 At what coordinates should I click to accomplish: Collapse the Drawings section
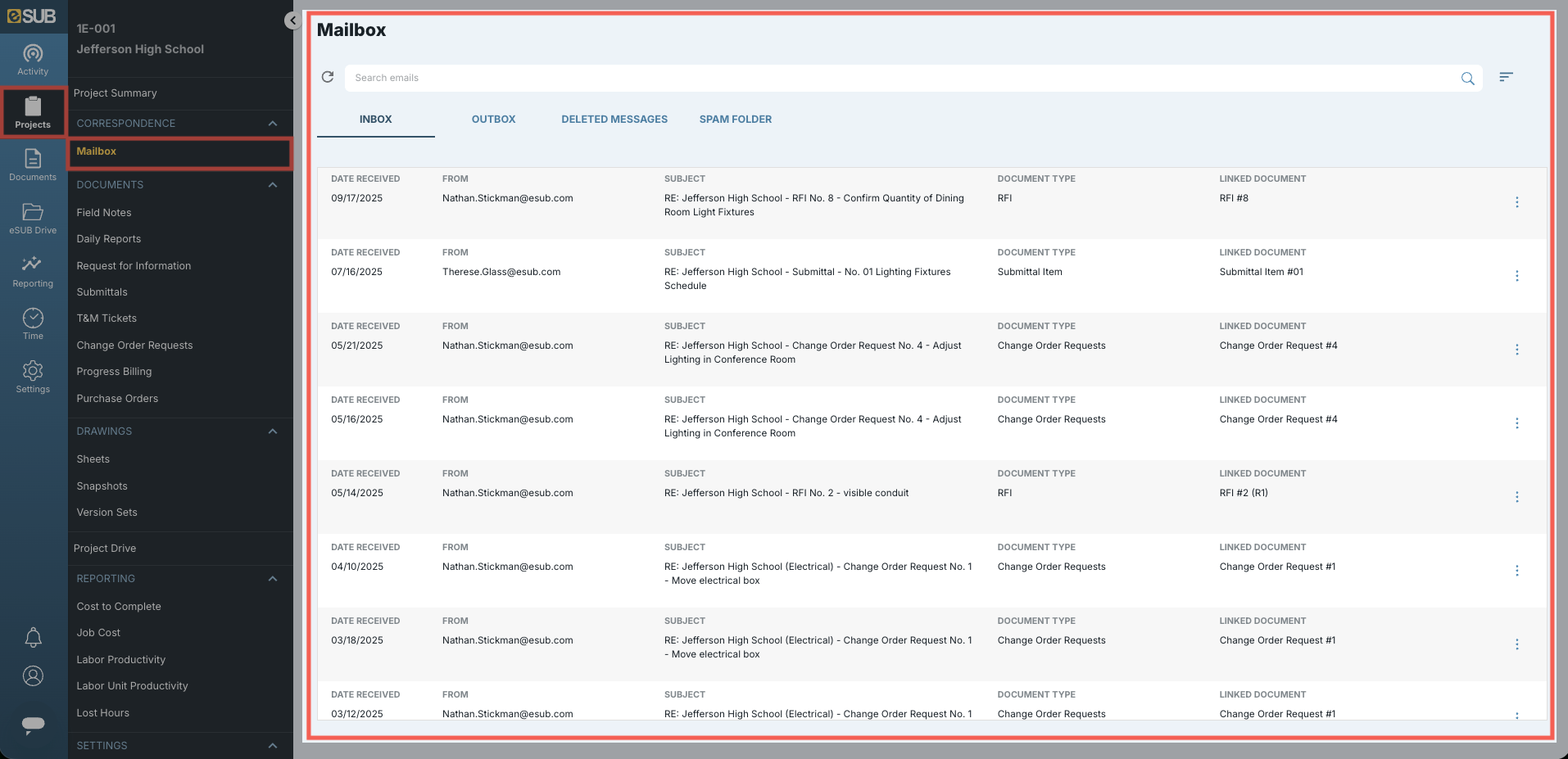pyautogui.click(x=273, y=431)
